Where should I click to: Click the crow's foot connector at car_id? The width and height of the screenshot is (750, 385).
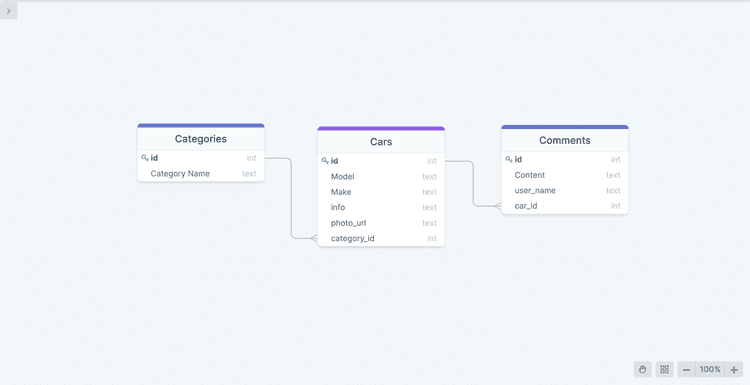click(x=497, y=206)
